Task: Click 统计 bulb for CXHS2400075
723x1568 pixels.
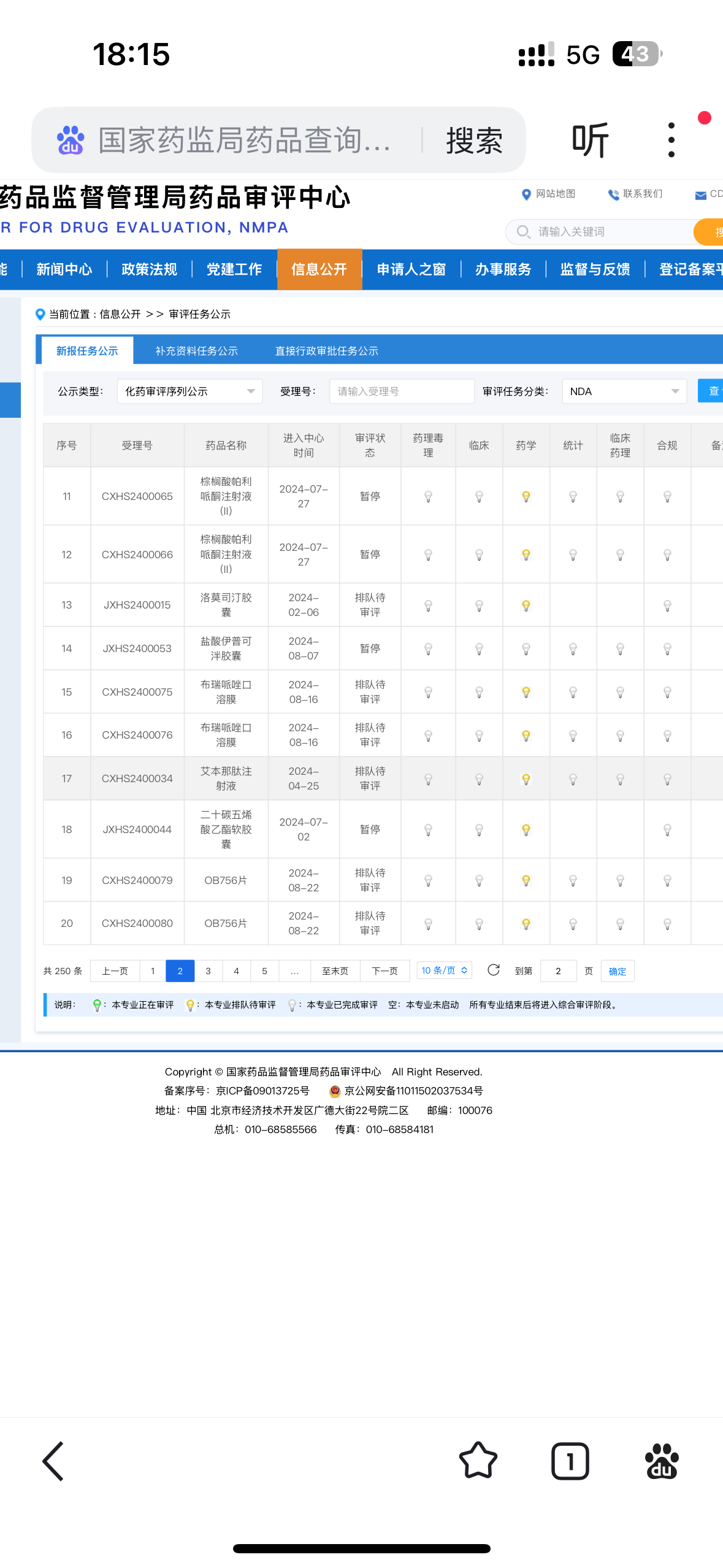Action: (573, 693)
